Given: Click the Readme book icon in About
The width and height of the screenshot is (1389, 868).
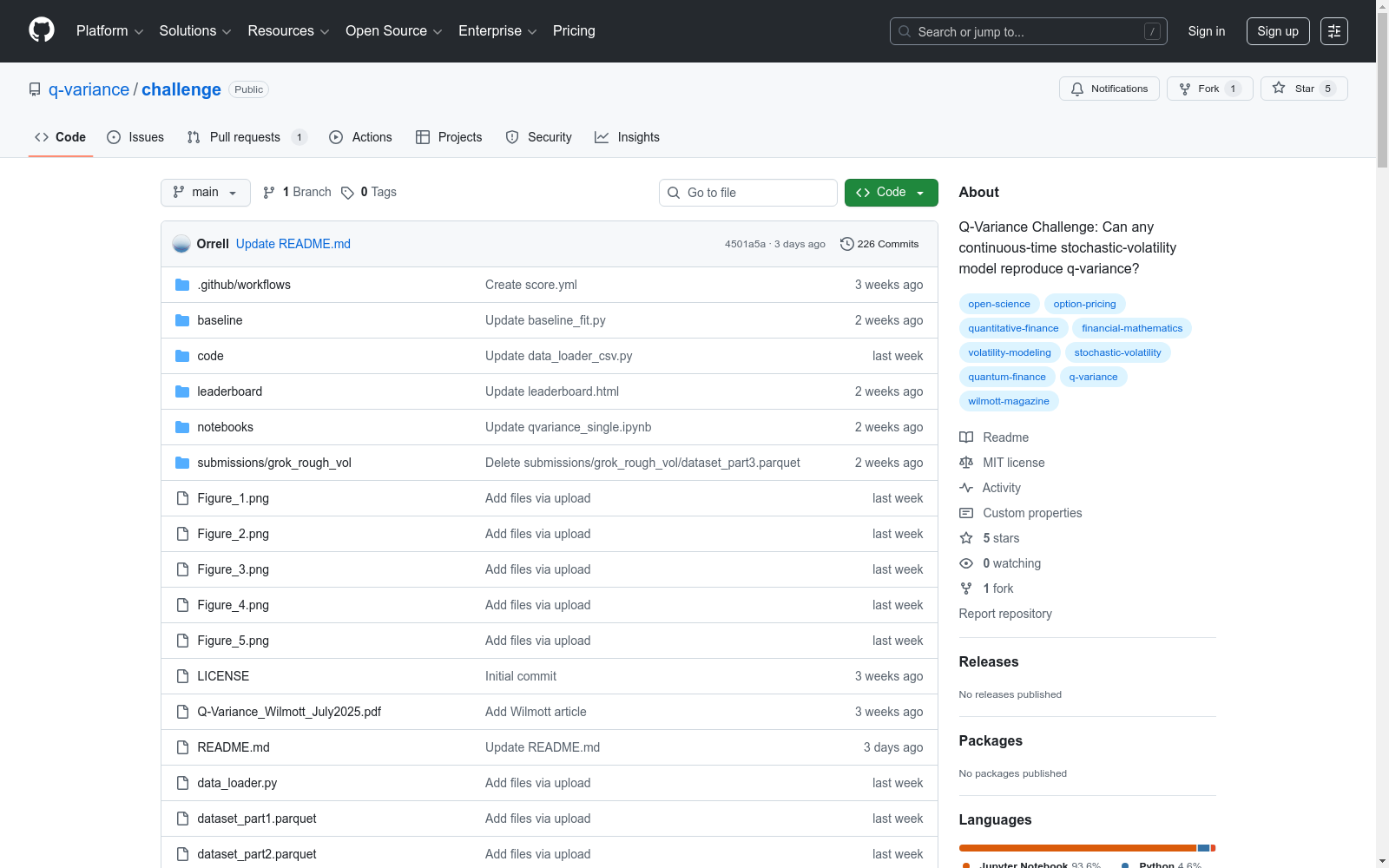Looking at the screenshot, I should [x=966, y=437].
